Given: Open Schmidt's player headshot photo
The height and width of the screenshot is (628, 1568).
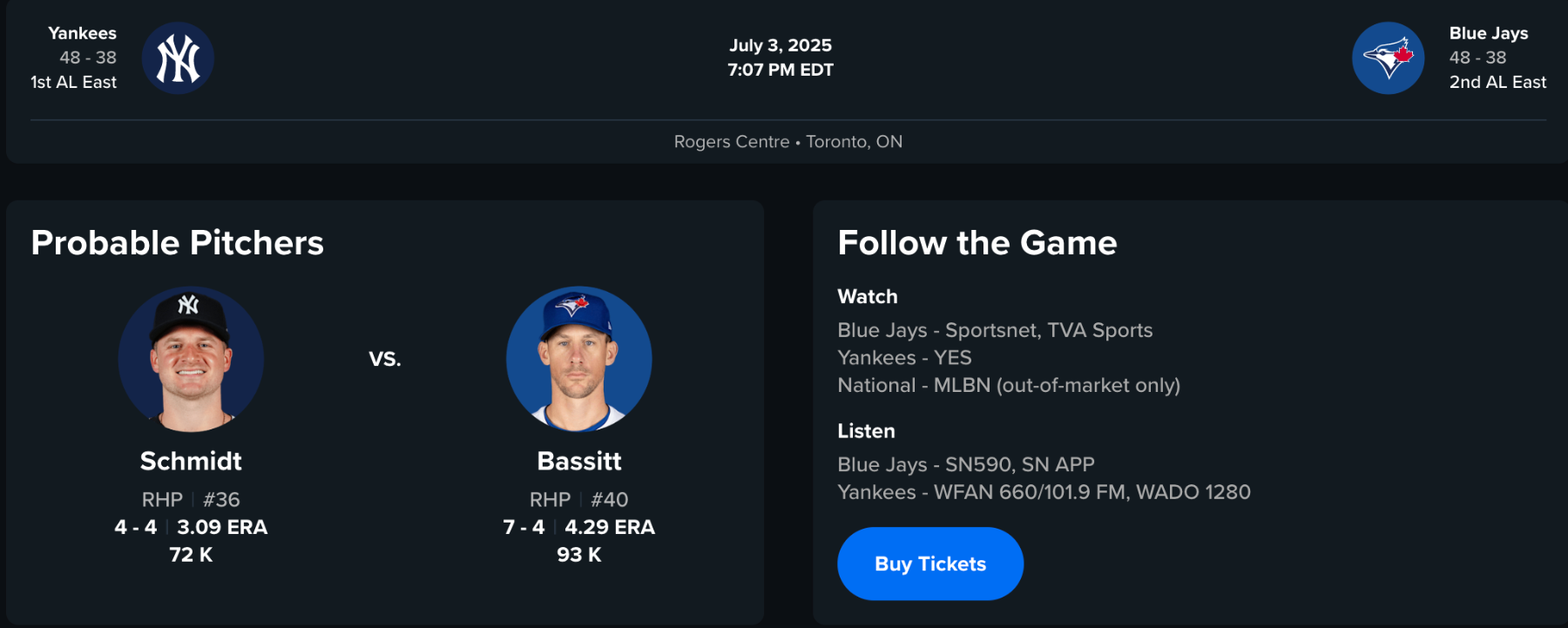Looking at the screenshot, I should (x=191, y=359).
